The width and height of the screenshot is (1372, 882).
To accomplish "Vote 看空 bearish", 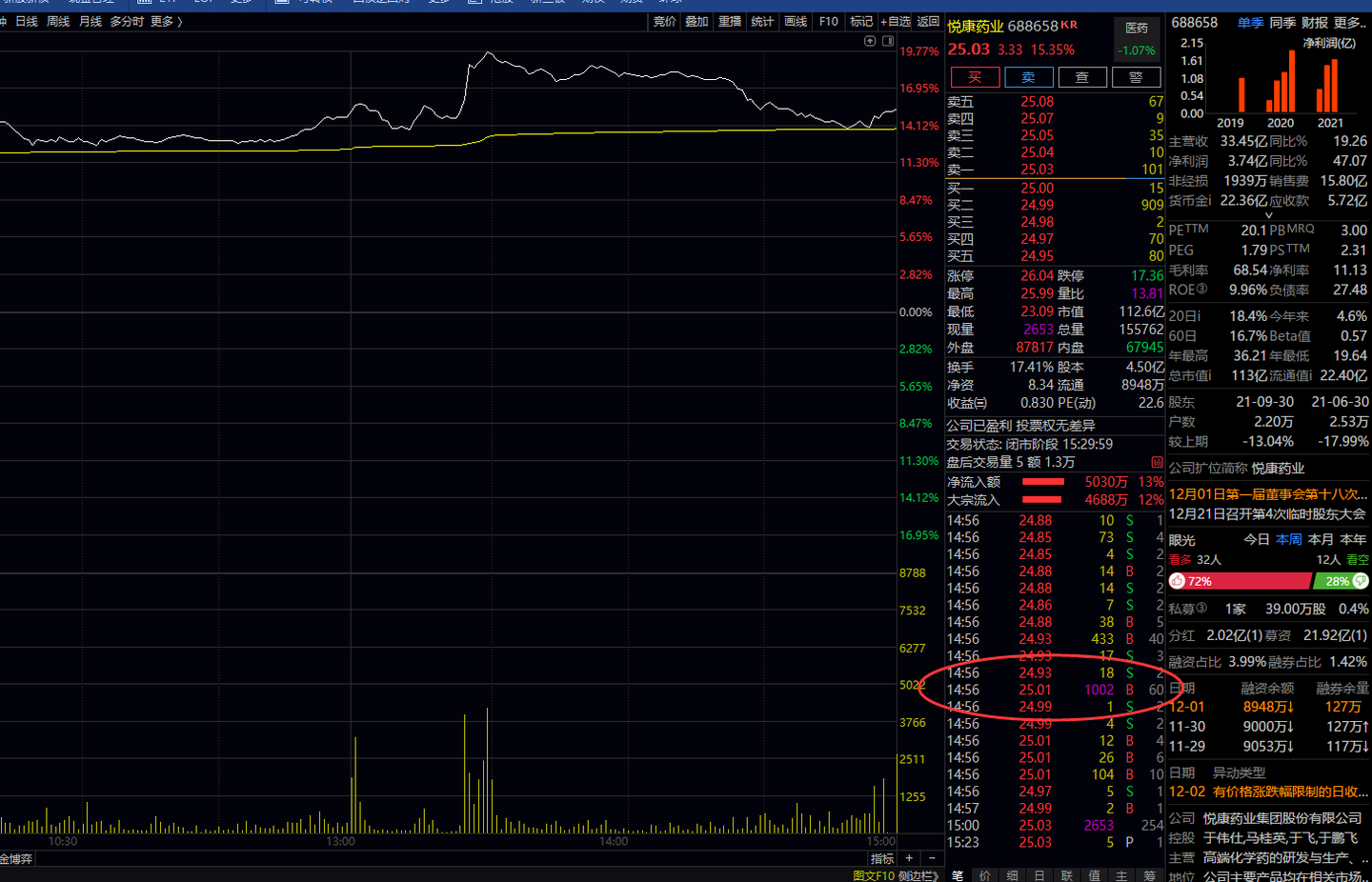I will tap(1357, 560).
